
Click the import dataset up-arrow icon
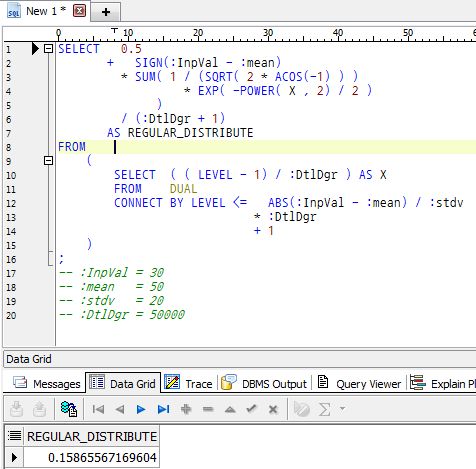pos(39,409)
